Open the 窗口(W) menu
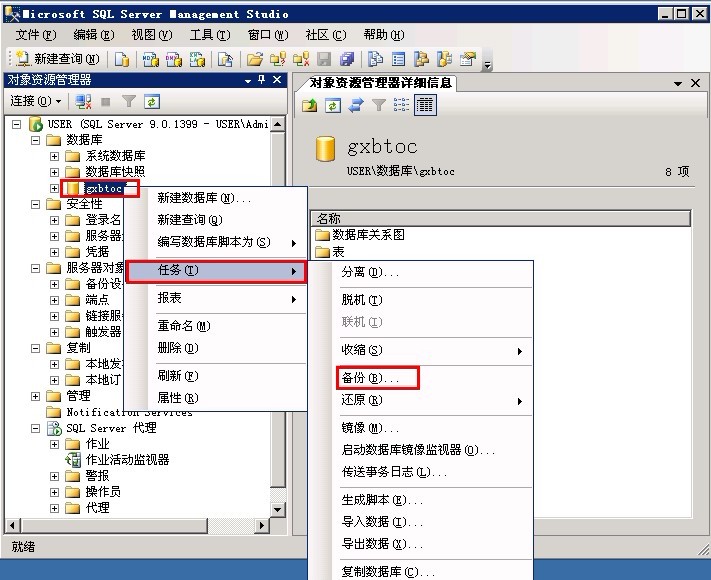711x580 pixels. pyautogui.click(x=268, y=35)
